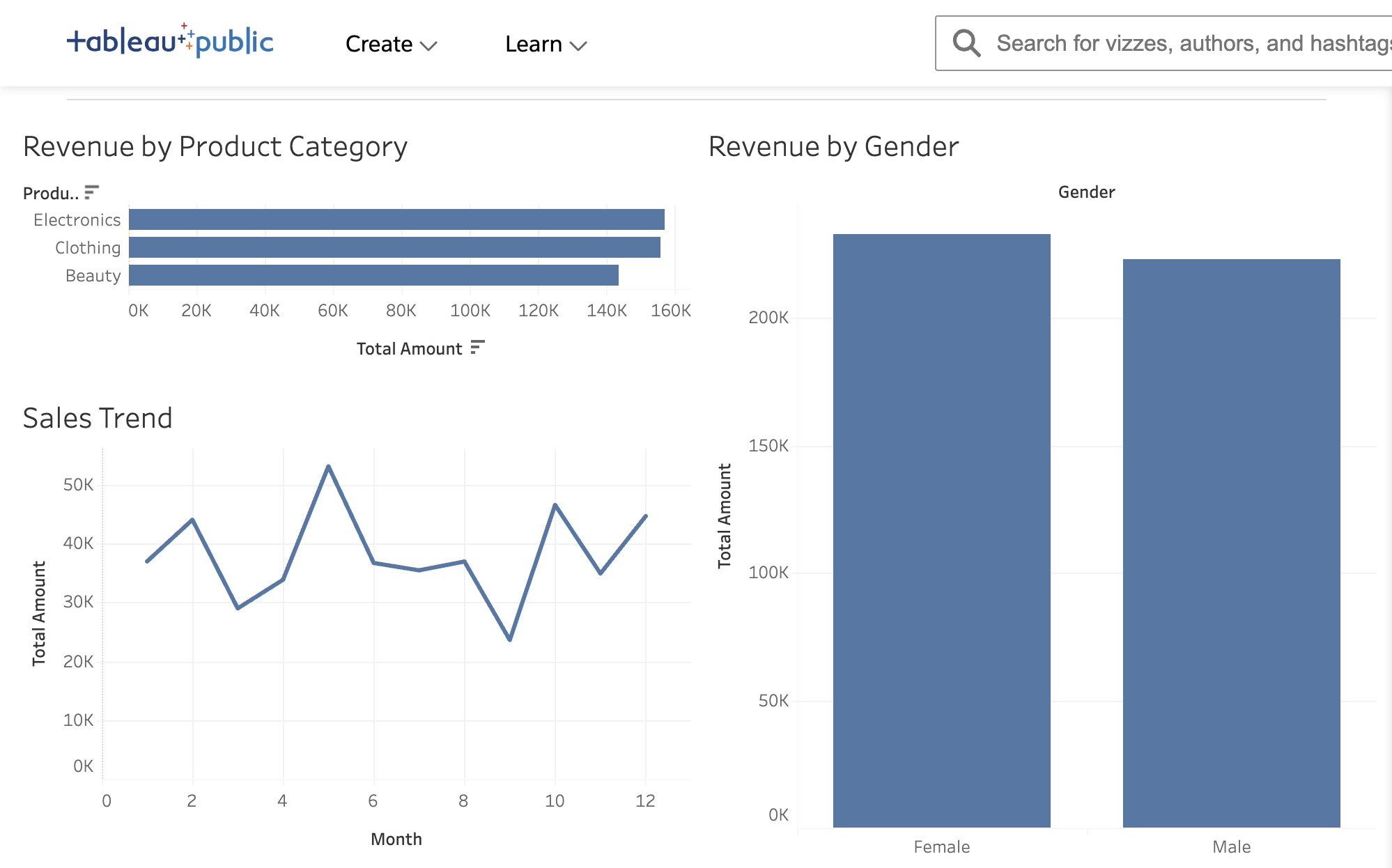Click the Electronics category label

[x=77, y=220]
